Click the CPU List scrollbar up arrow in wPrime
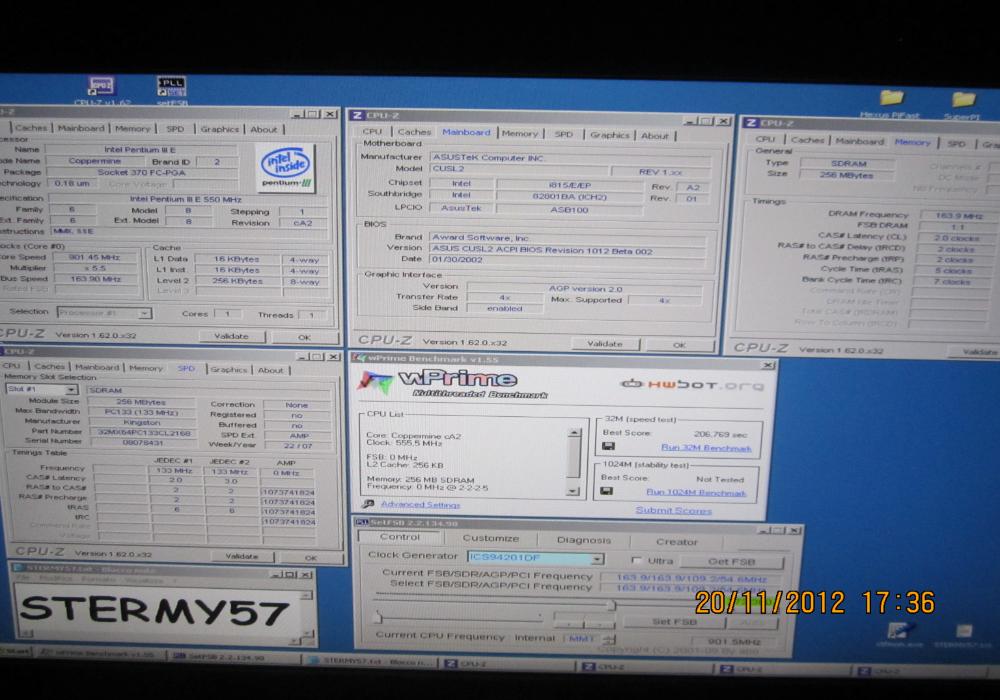Image resolution: width=1000 pixels, height=700 pixels. tap(574, 433)
